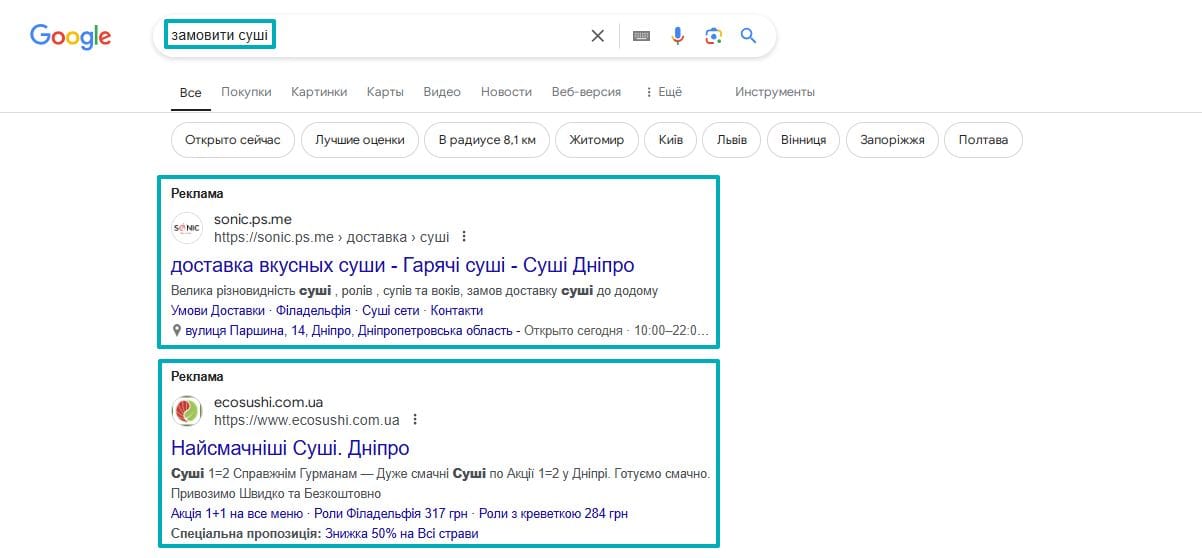
Task: Click the Google logo
Action: 70,37
